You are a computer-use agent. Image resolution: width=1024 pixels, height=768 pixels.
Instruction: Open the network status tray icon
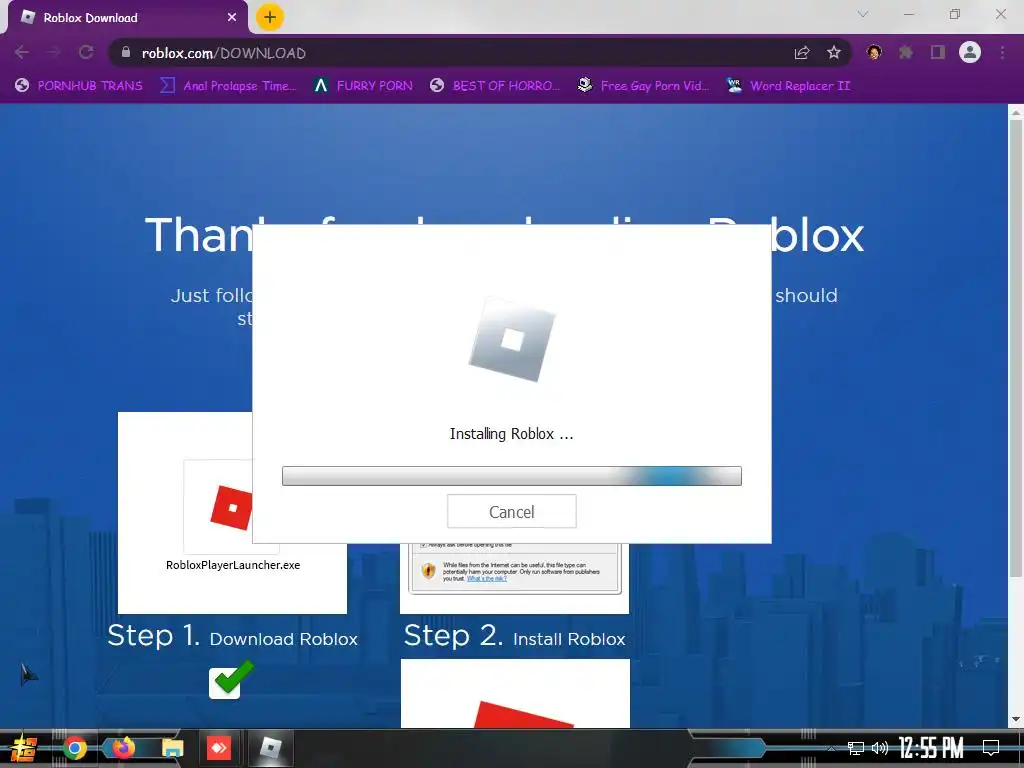[x=856, y=748]
